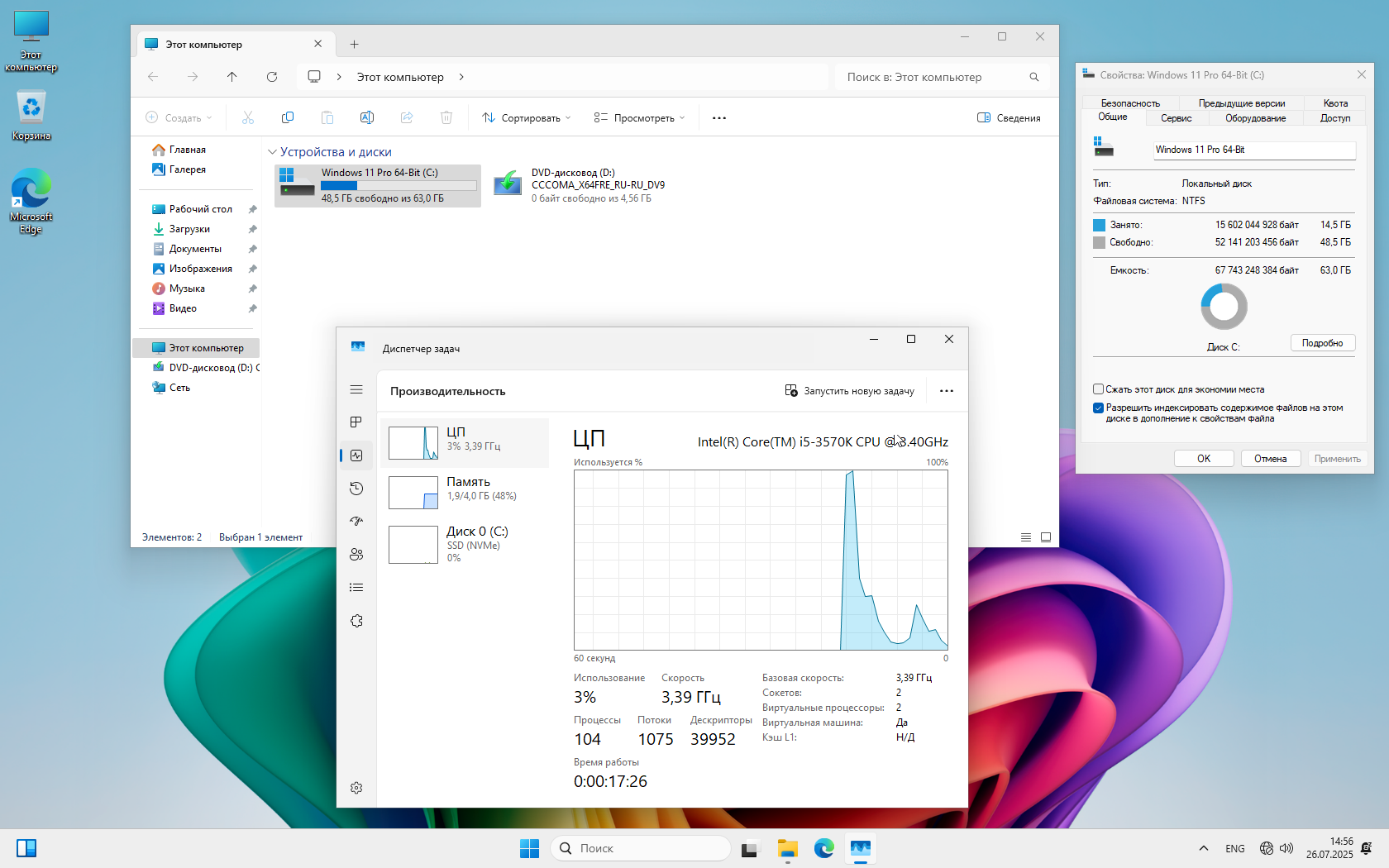This screenshot has width=1389, height=868.
Task: Open Services puzzle icon in Task Manager
Action: coord(356,621)
